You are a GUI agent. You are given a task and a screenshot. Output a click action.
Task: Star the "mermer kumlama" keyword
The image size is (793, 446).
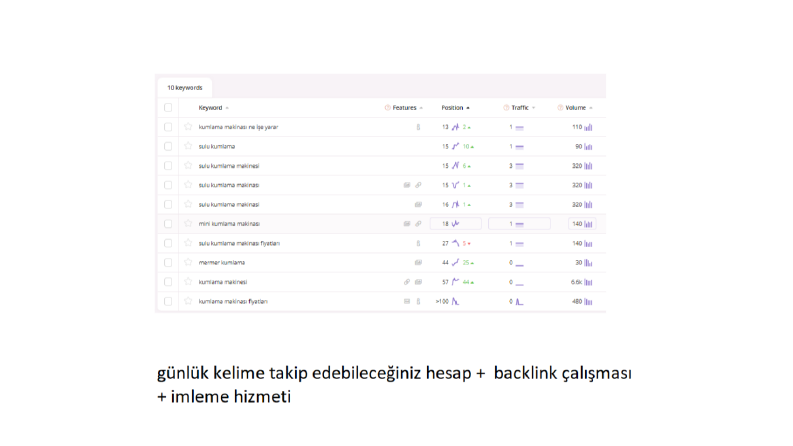tap(188, 262)
